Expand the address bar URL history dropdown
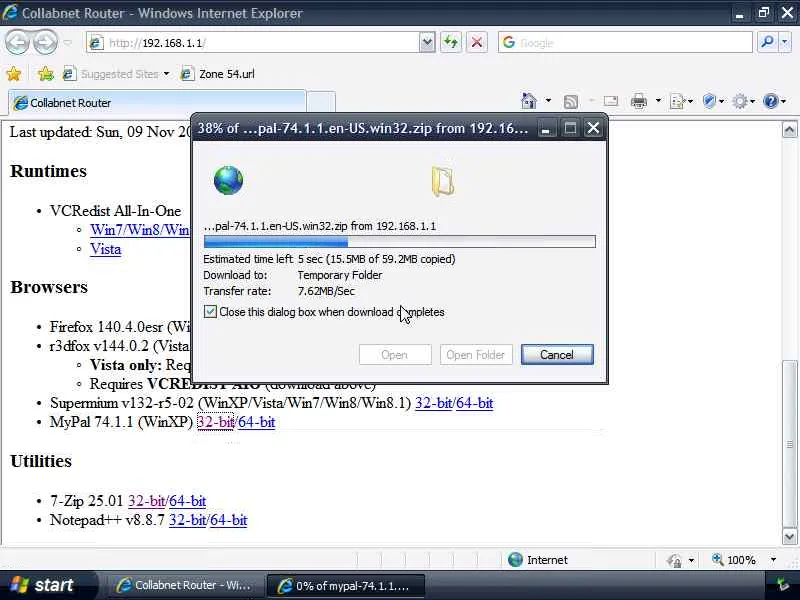 [427, 43]
